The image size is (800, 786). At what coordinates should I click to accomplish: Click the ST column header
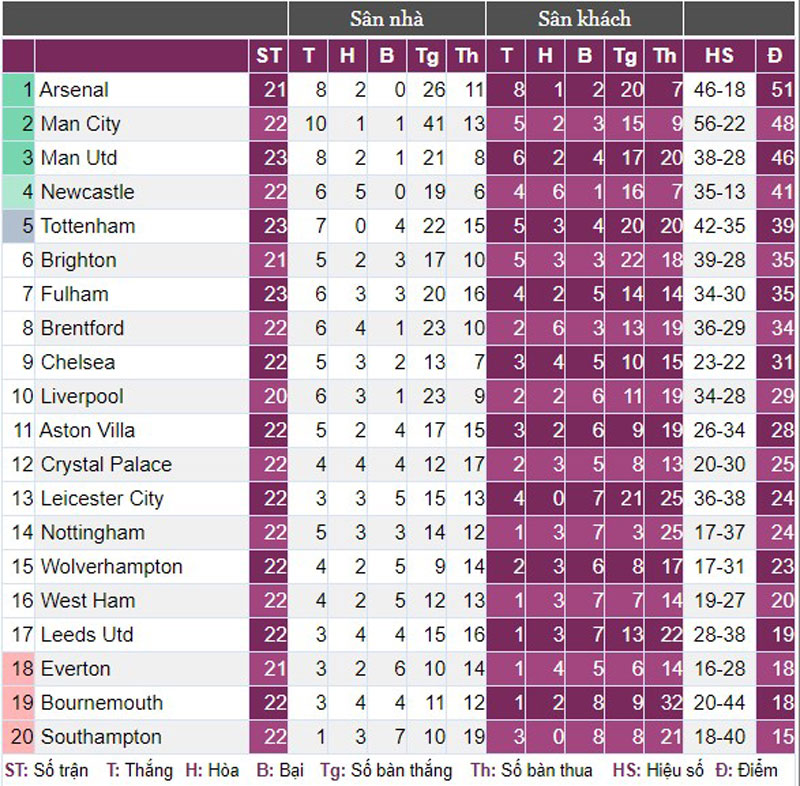268,56
